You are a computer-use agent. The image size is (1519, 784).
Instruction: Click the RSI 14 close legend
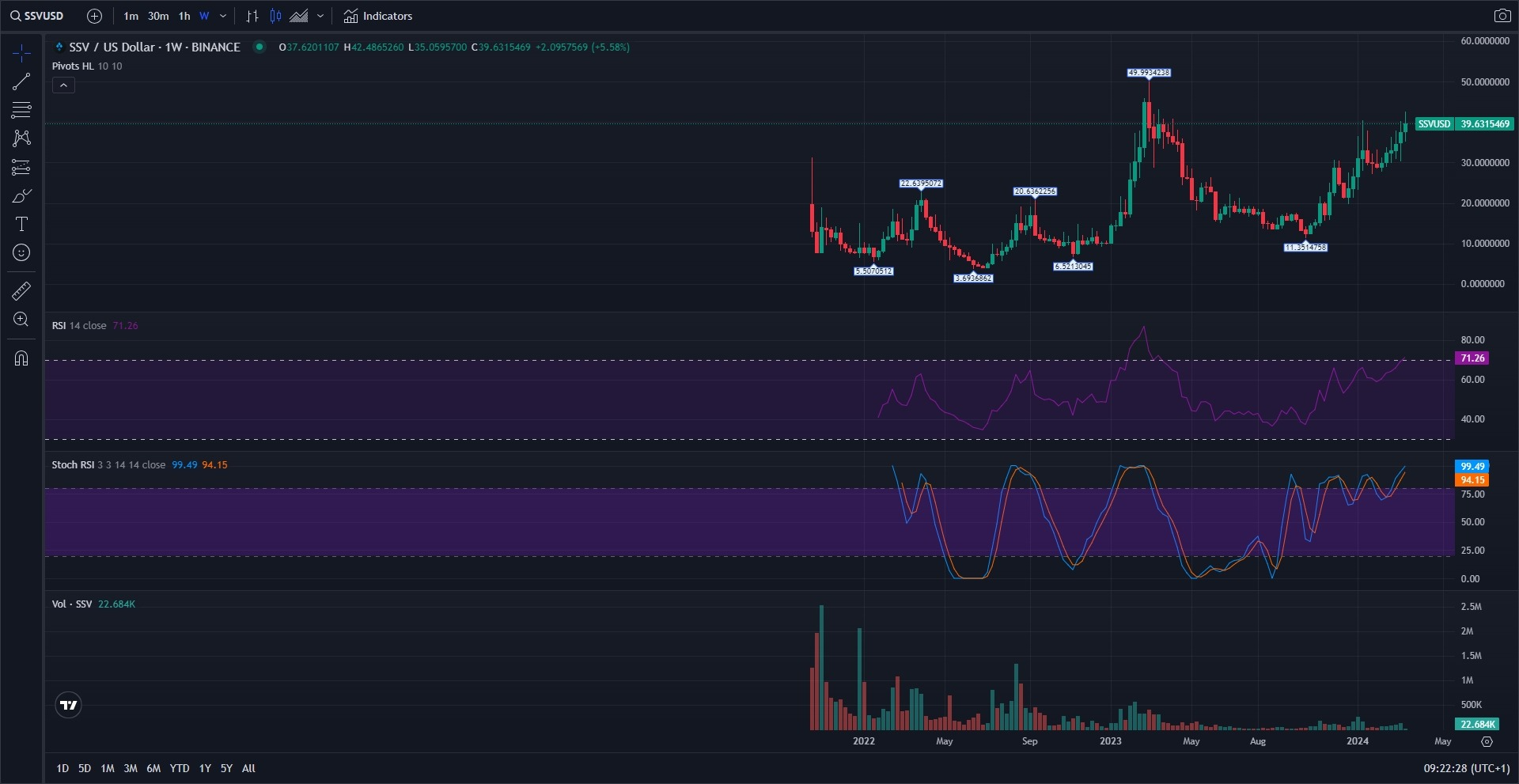tap(79, 326)
